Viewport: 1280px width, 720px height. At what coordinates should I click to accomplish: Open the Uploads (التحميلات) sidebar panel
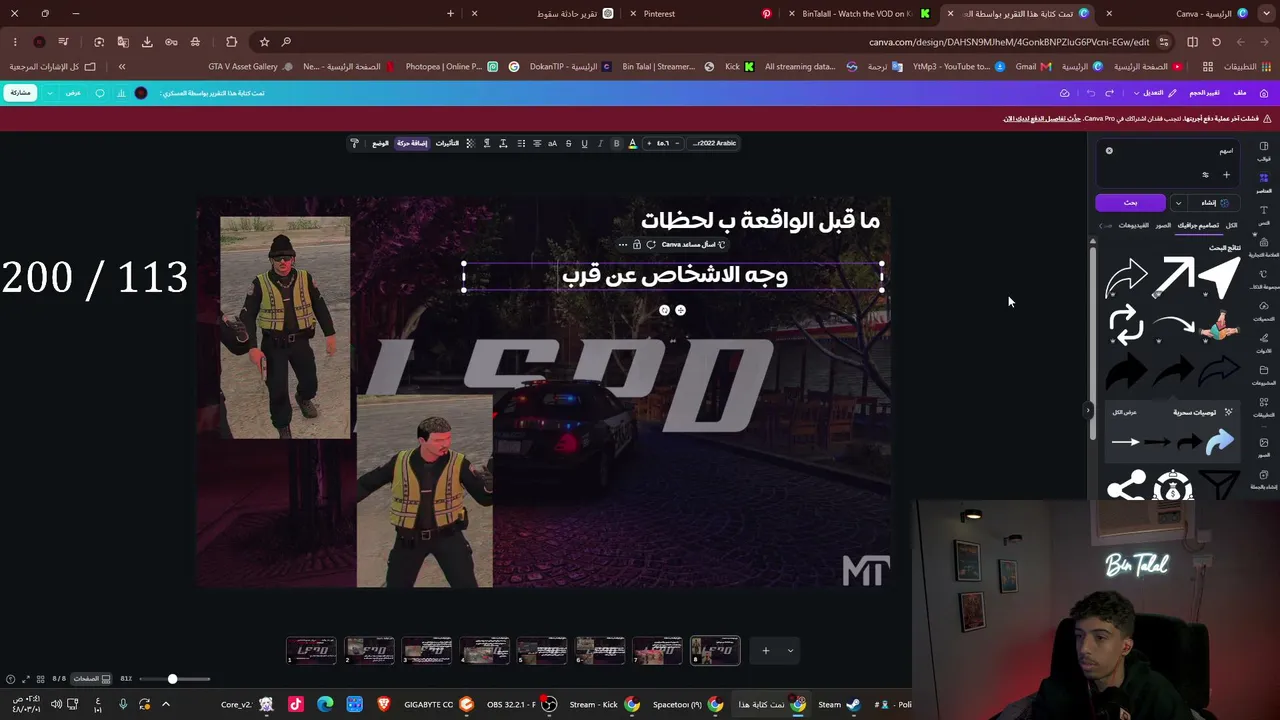coord(1264,310)
